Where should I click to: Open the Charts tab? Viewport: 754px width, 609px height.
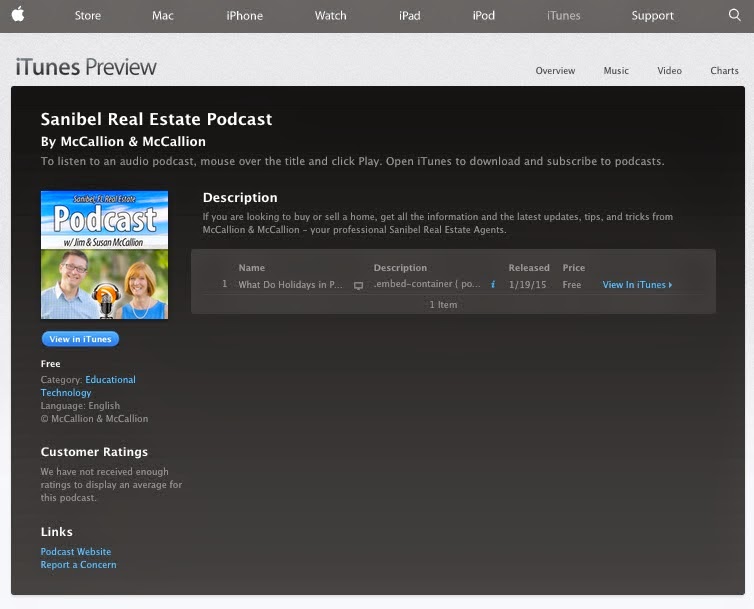(724, 70)
